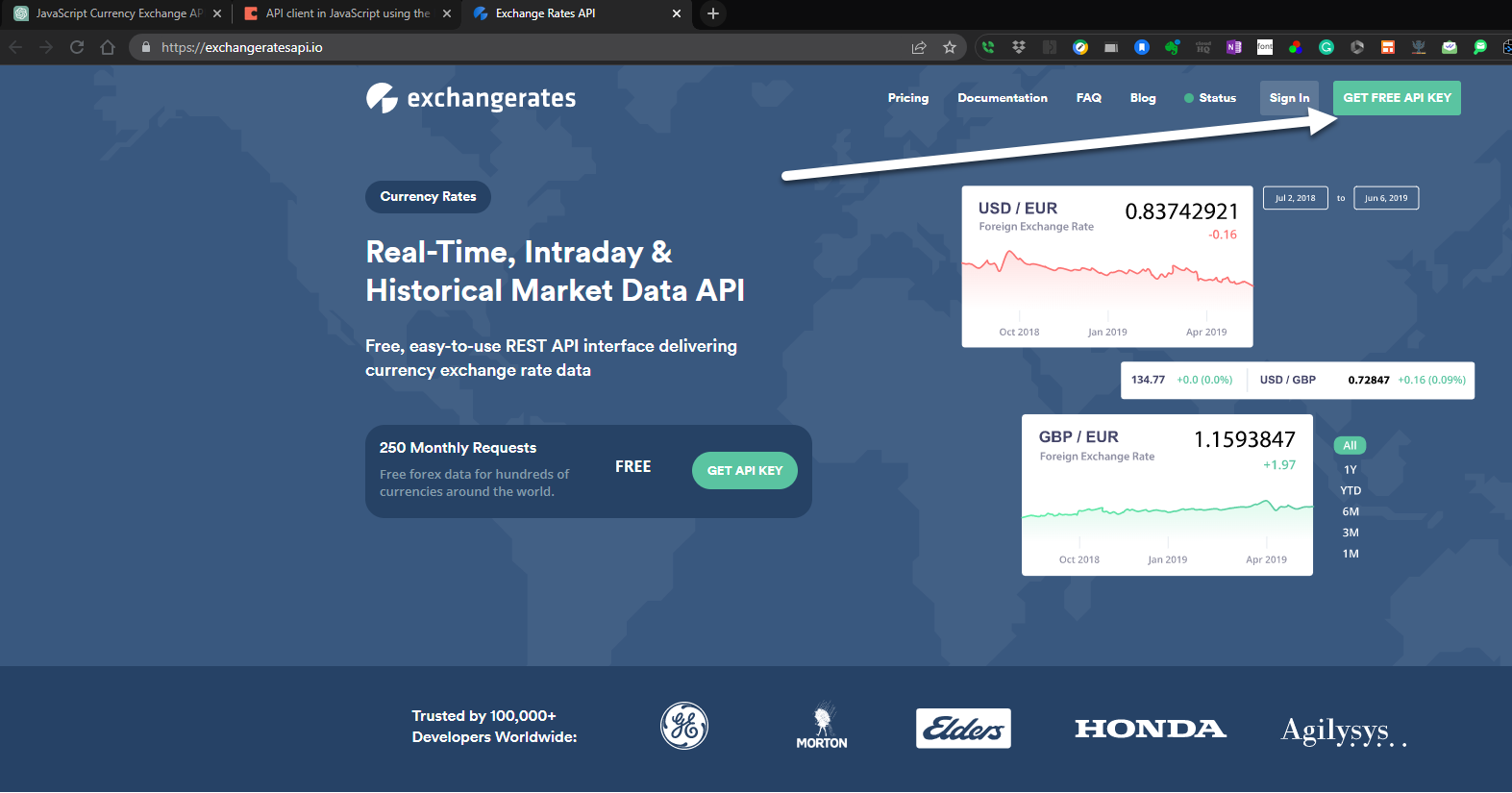Open the RGB color circles extension

(x=1296, y=47)
